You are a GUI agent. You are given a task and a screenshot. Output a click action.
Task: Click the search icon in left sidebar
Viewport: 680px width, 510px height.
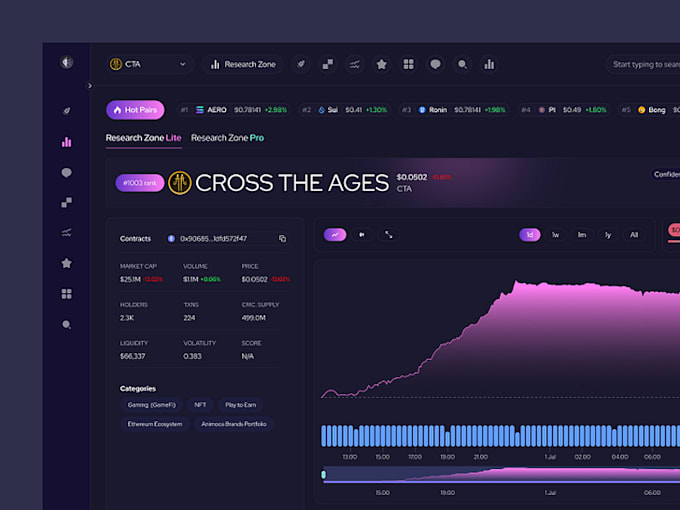pyautogui.click(x=66, y=324)
